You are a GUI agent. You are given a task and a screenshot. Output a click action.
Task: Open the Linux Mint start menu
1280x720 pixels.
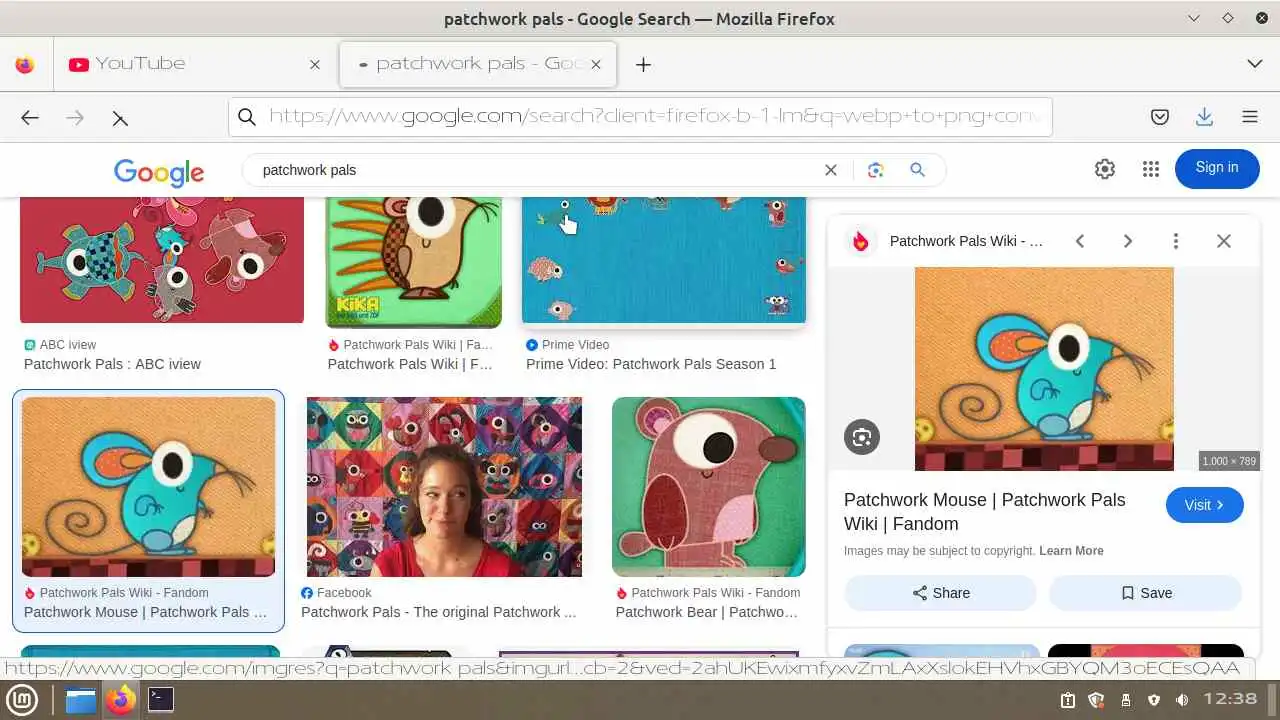[x=22, y=700]
